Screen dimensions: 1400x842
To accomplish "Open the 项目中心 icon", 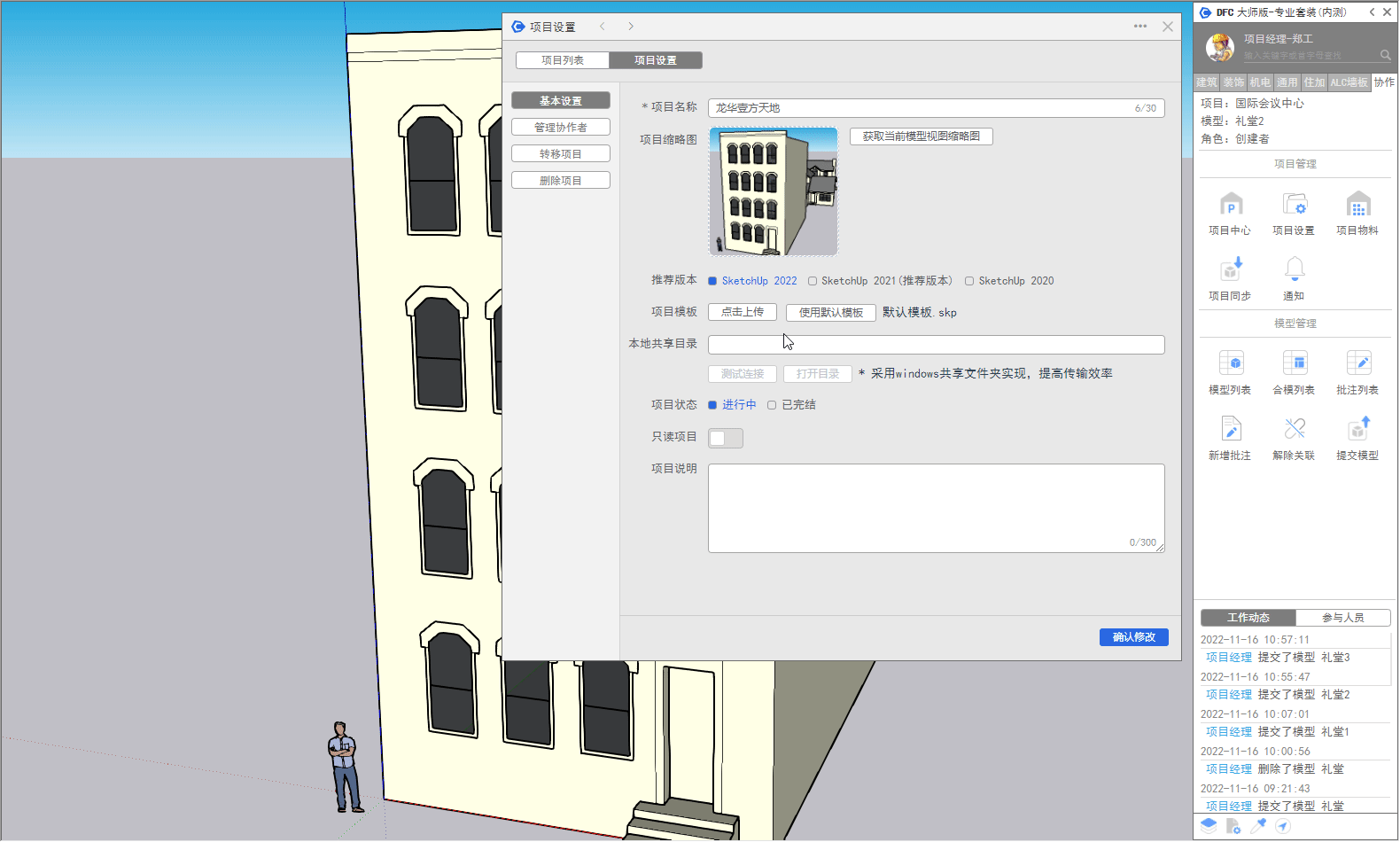I will [x=1231, y=206].
